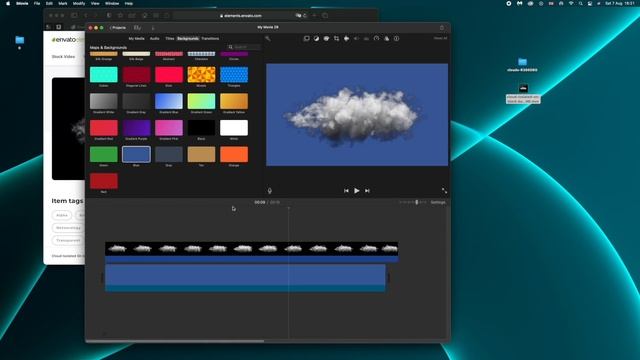Open Control Center icon in menu bar
The width and height of the screenshot is (640, 360).
click(x=590, y=3)
